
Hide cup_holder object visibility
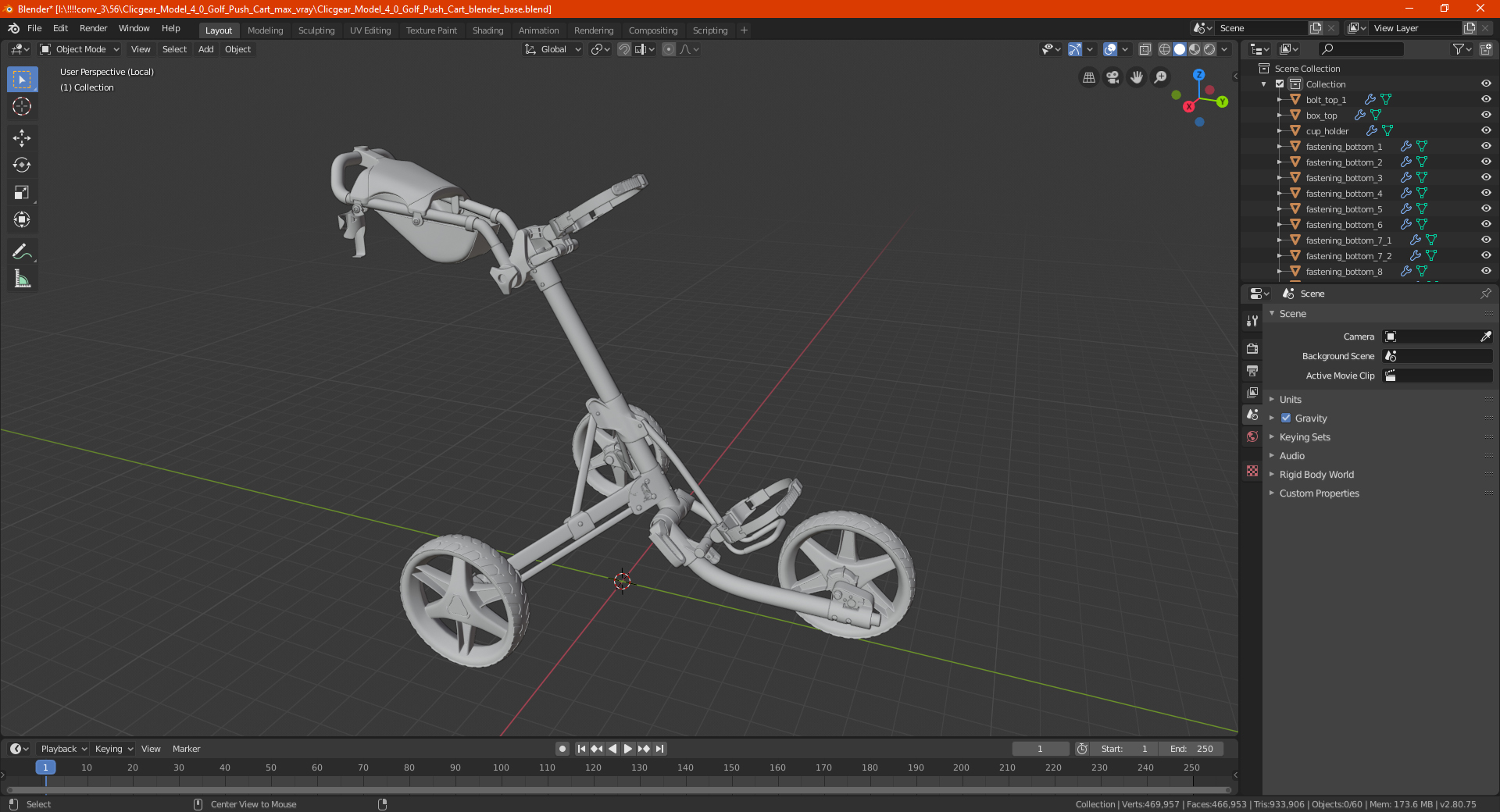pos(1486,130)
